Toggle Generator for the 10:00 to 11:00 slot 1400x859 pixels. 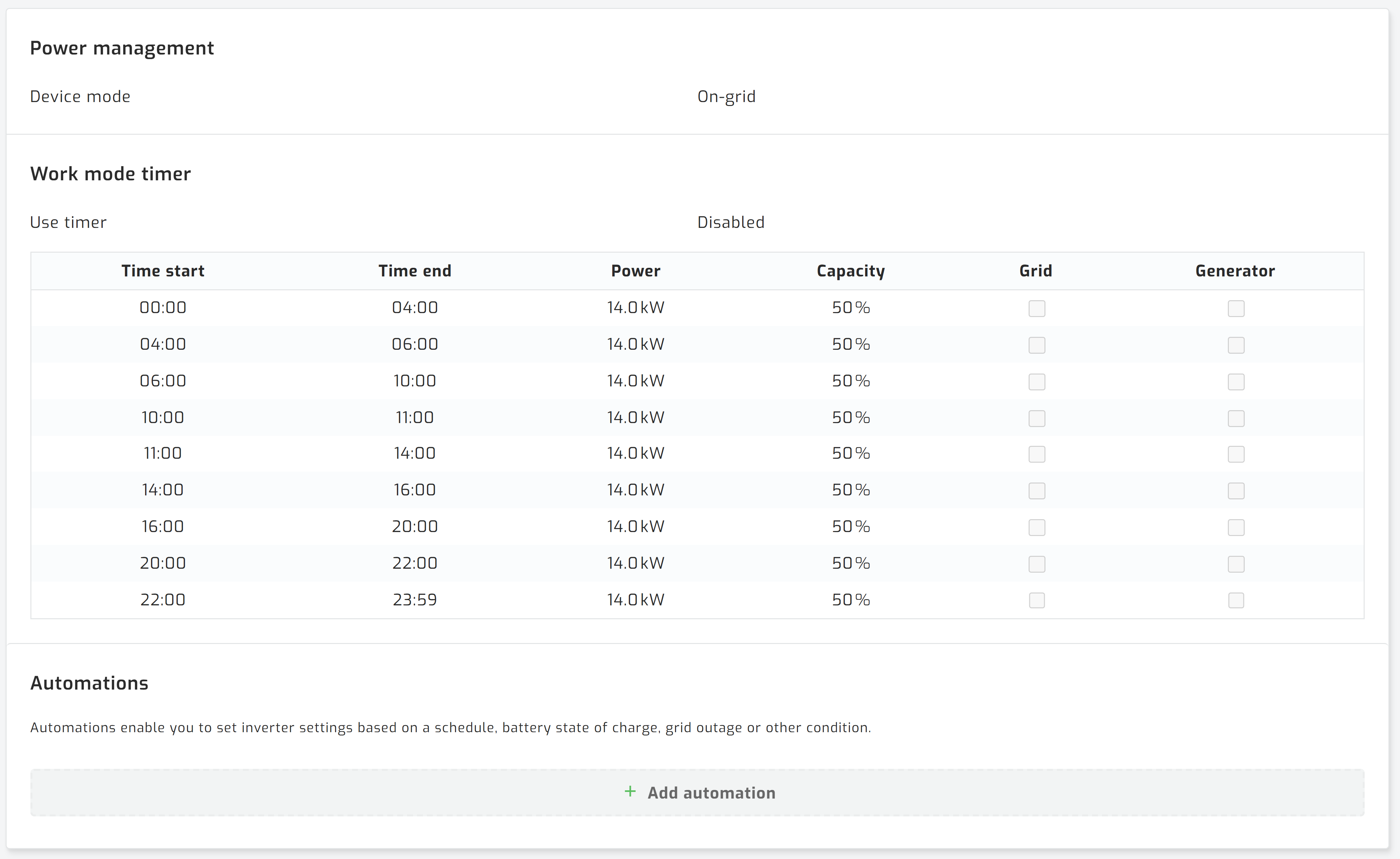(x=1236, y=418)
